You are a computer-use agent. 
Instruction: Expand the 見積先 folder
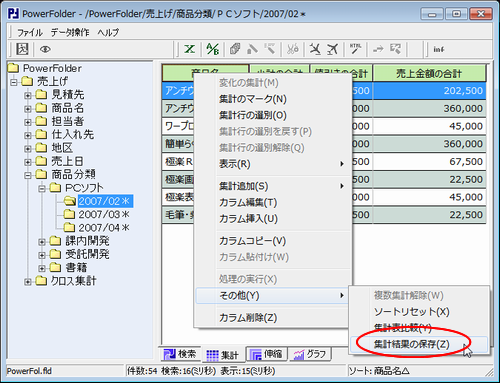click(x=28, y=95)
